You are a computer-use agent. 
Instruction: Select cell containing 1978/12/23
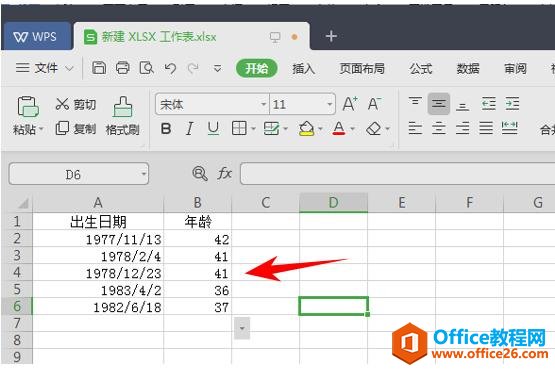click(x=98, y=273)
